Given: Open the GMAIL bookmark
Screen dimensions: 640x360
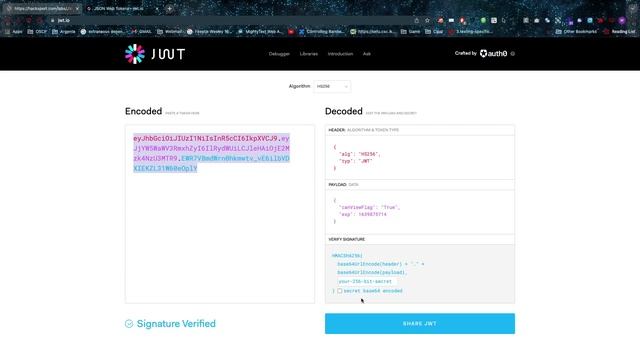Looking at the screenshot, I should point(142,31).
